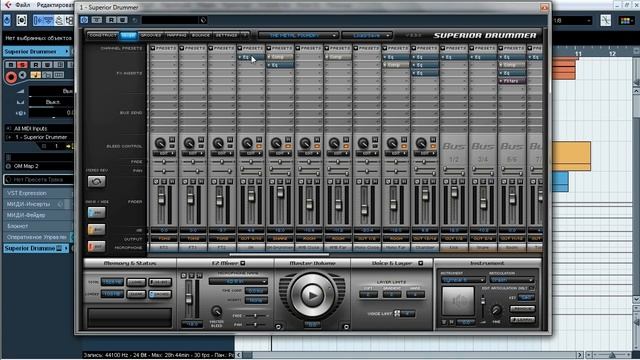This screenshot has height=360, width=640.
Task: Switch to the Construct tab
Action: click(x=102, y=36)
